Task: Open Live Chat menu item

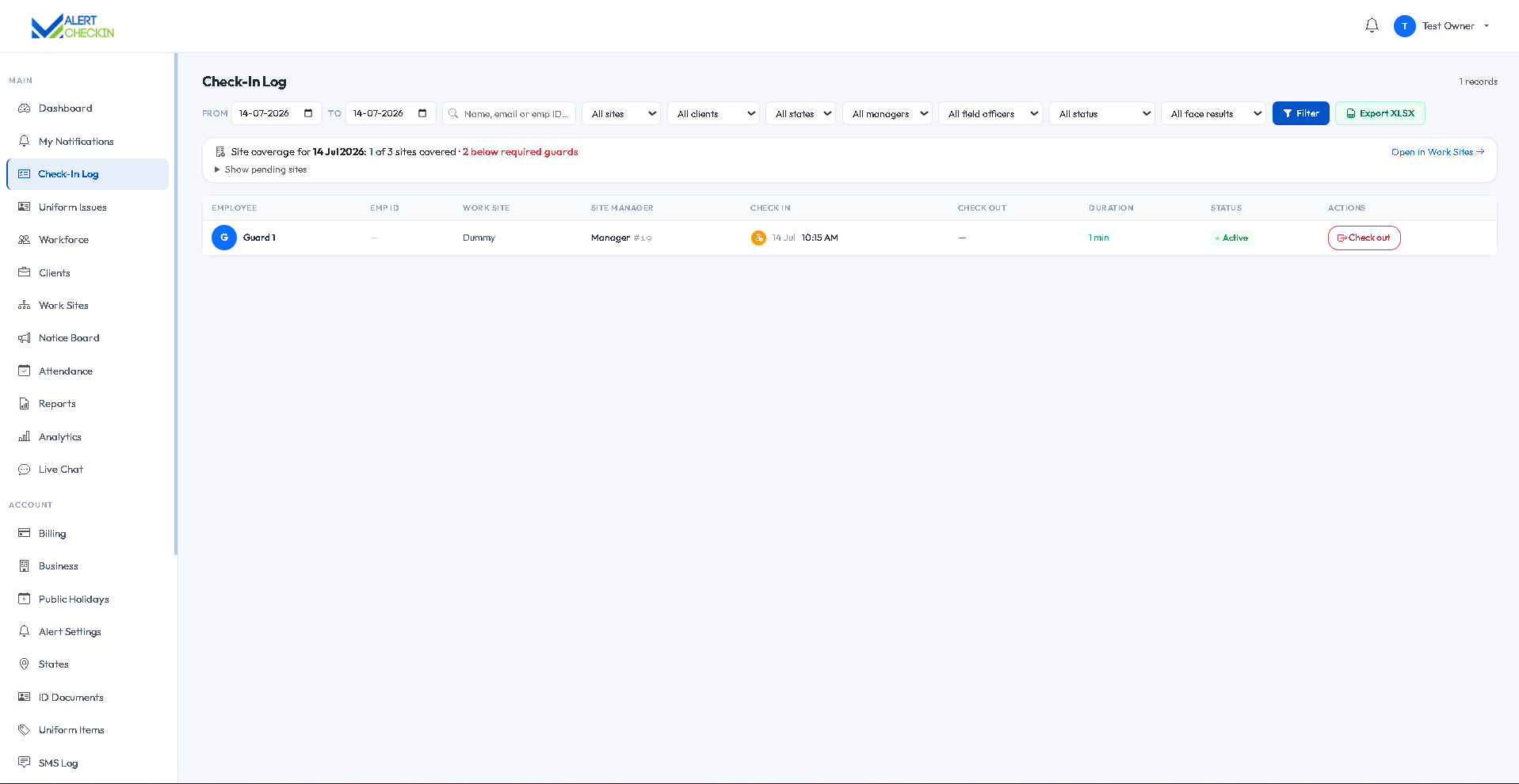Action: click(x=87, y=470)
